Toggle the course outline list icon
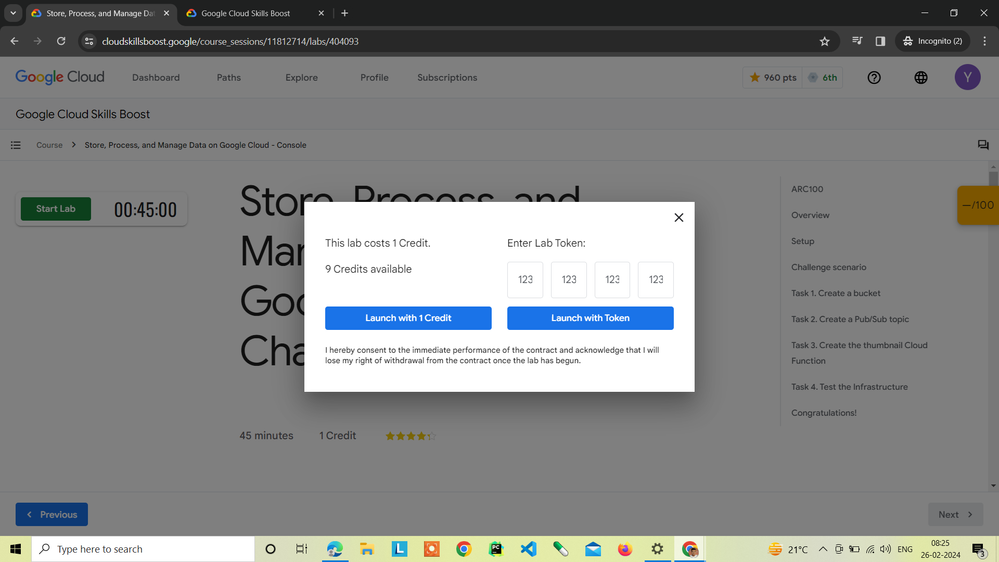Image resolution: width=999 pixels, height=562 pixels. [x=16, y=145]
